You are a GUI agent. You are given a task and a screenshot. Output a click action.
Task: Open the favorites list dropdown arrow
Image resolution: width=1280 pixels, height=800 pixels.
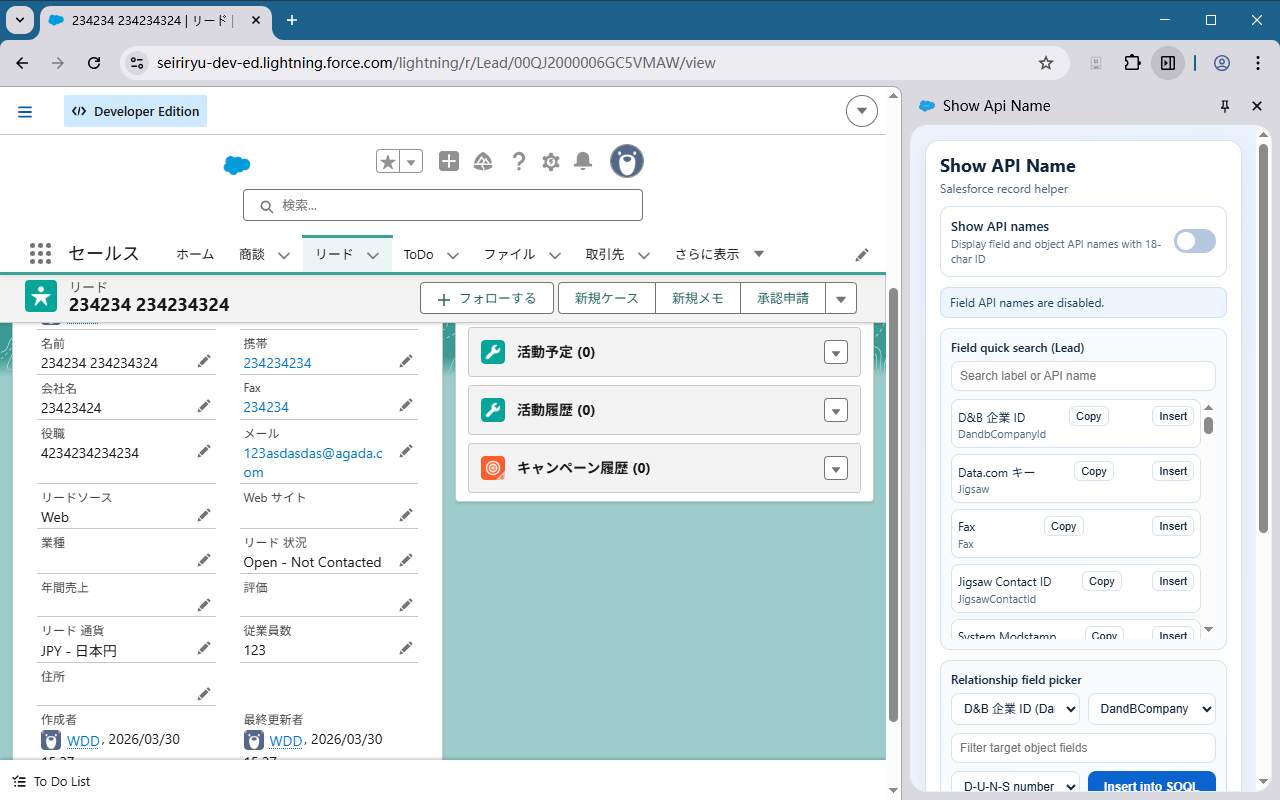tap(411, 161)
